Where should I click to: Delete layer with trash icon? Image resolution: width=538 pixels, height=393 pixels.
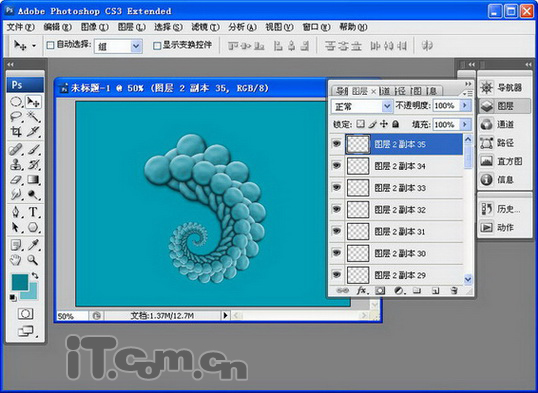[x=454, y=291]
